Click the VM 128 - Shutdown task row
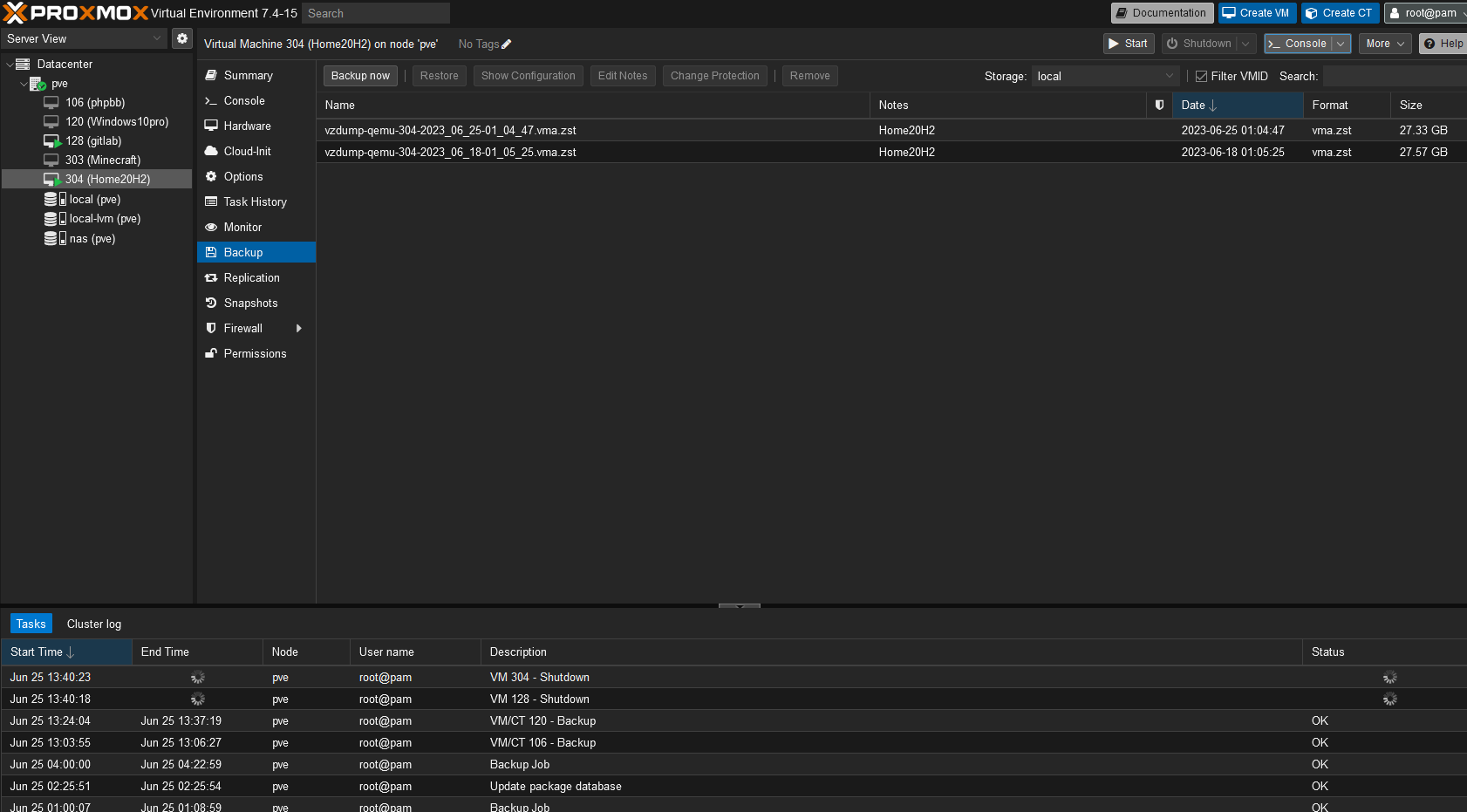 [733, 699]
